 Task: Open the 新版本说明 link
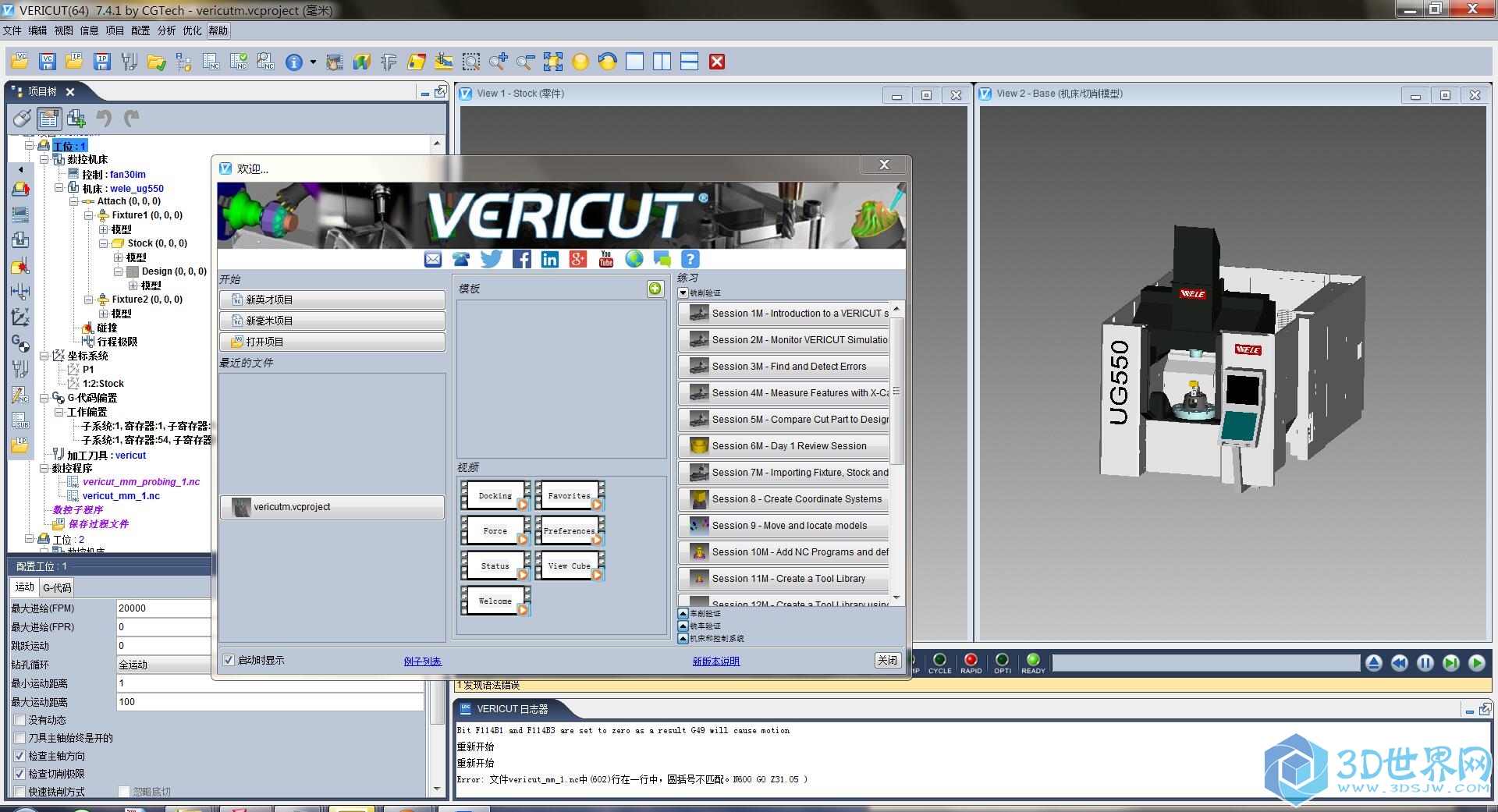tap(716, 661)
